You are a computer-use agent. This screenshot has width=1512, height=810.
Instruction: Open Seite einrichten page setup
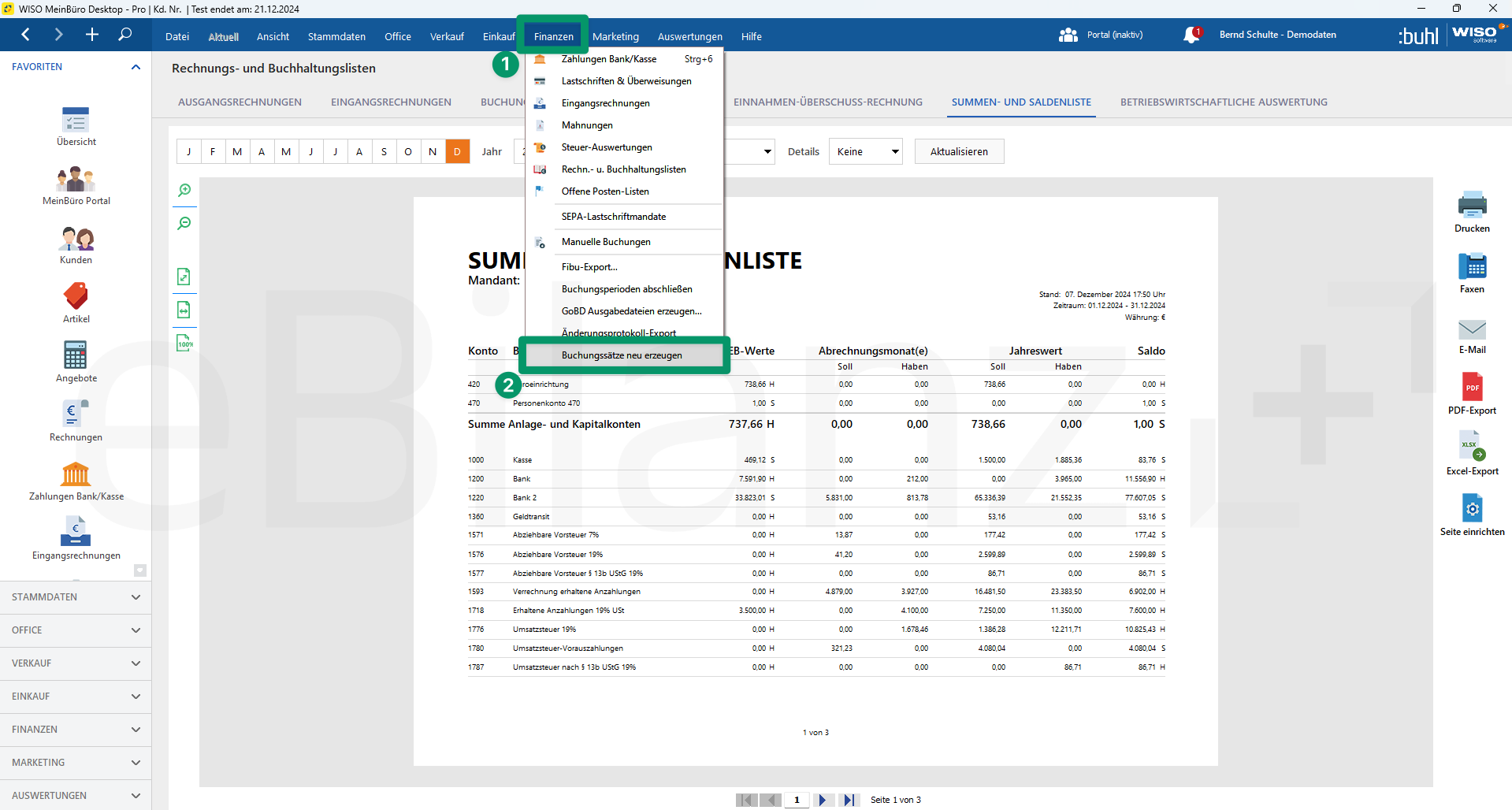tap(1472, 515)
